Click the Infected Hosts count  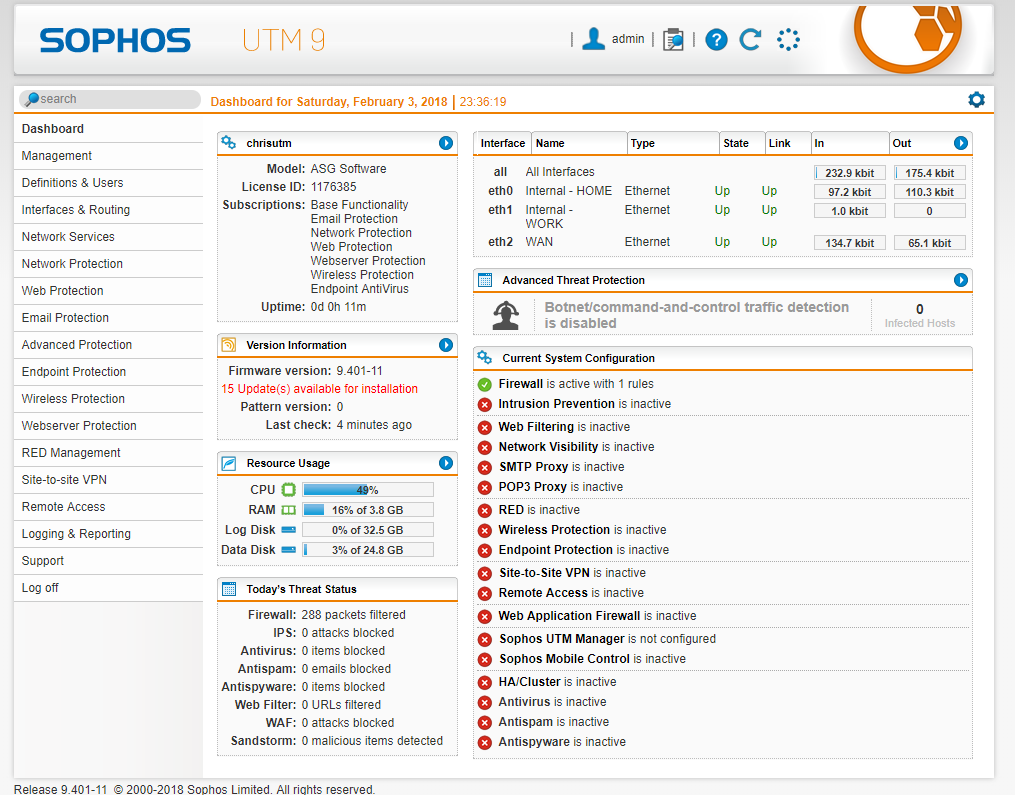click(x=919, y=309)
